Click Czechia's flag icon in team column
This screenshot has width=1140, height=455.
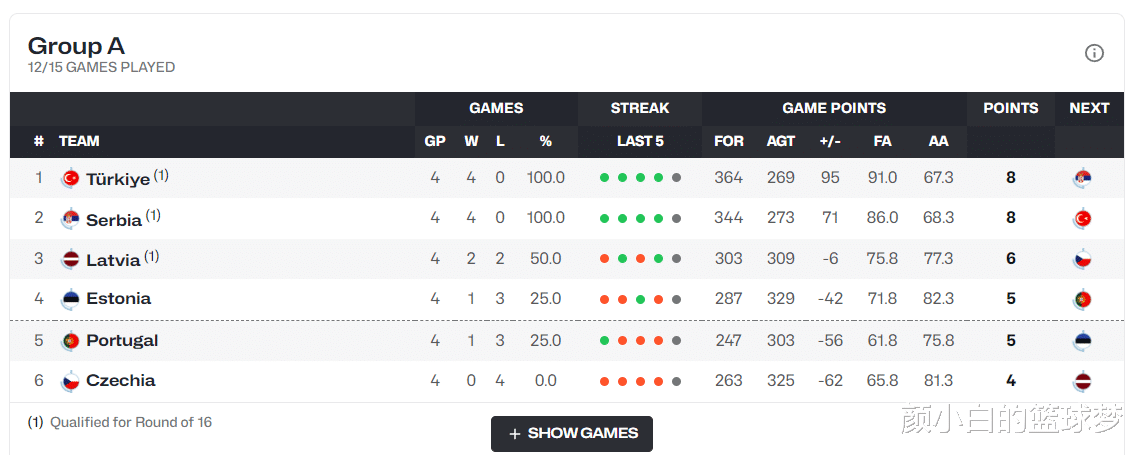click(71, 381)
